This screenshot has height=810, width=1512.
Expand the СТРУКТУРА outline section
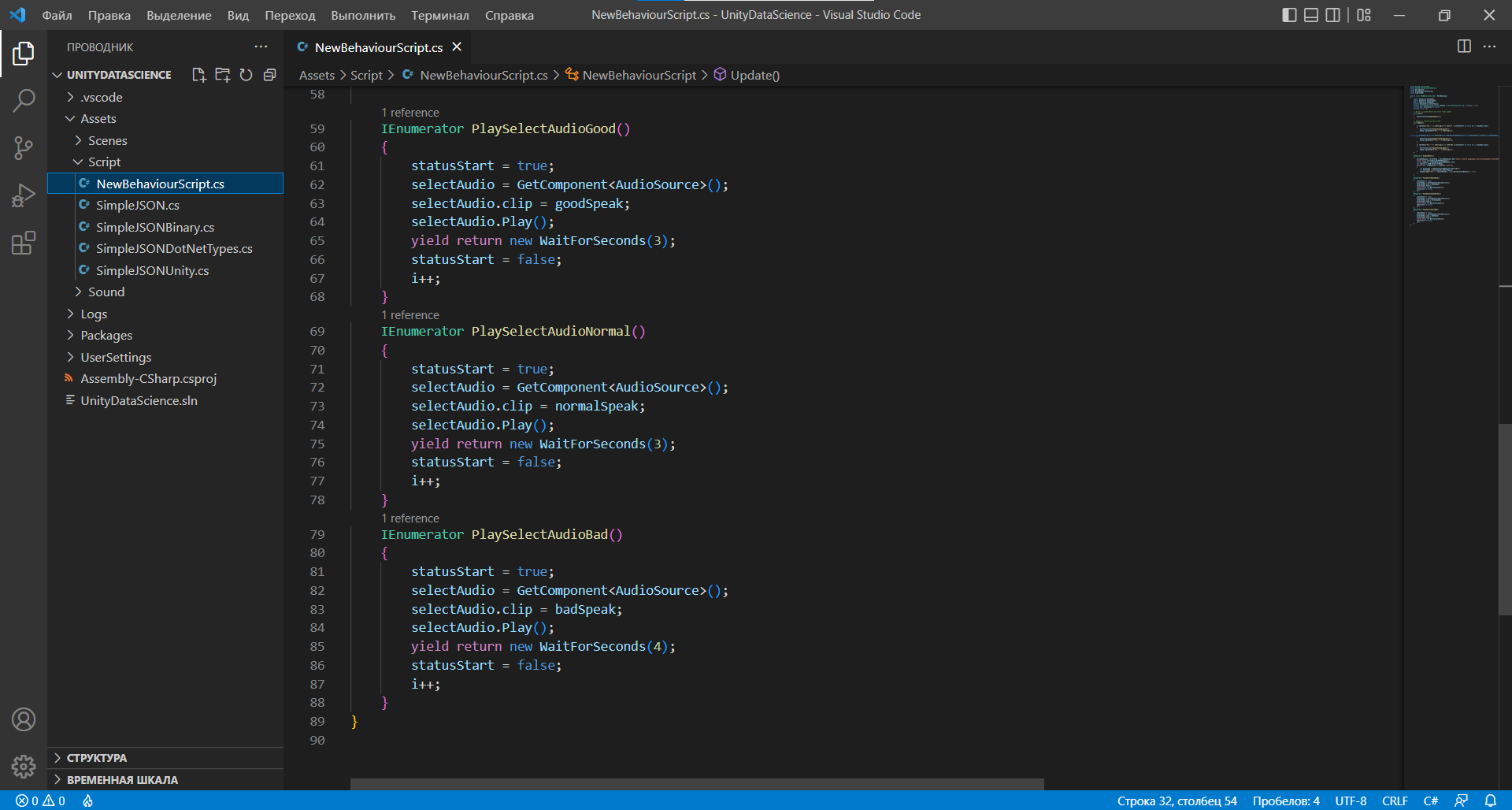coord(165,758)
